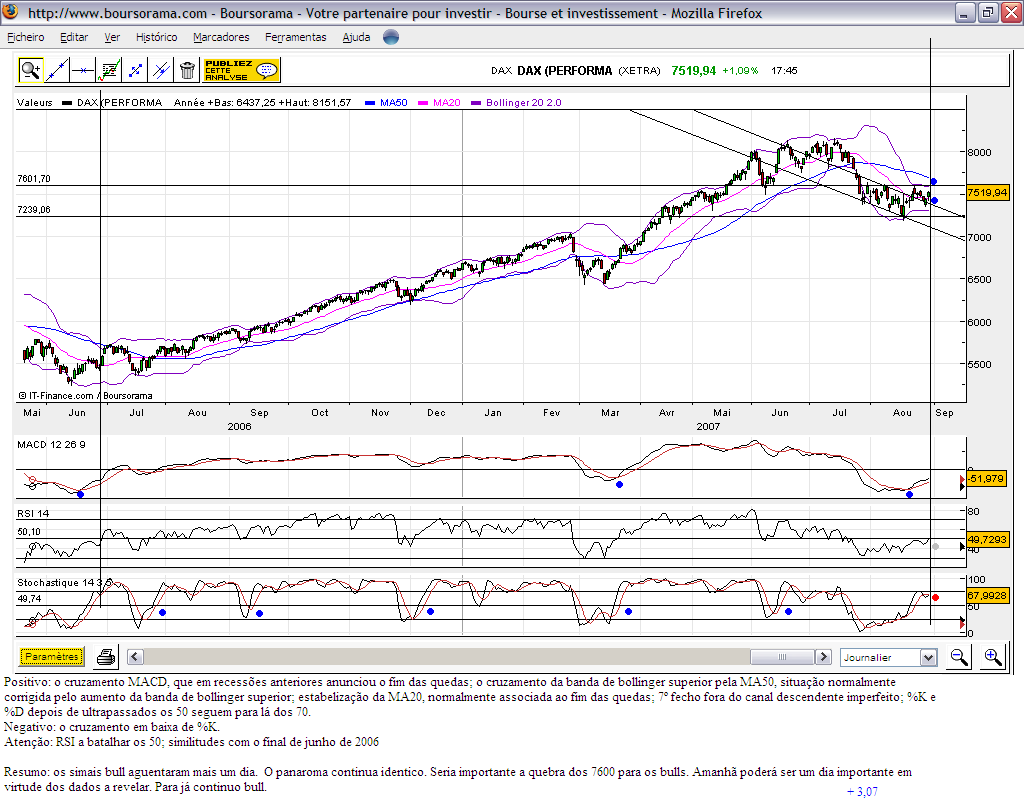Click the Stochastique indicator label
Image resolution: width=1024 pixels, height=800 pixels.
tap(64, 583)
